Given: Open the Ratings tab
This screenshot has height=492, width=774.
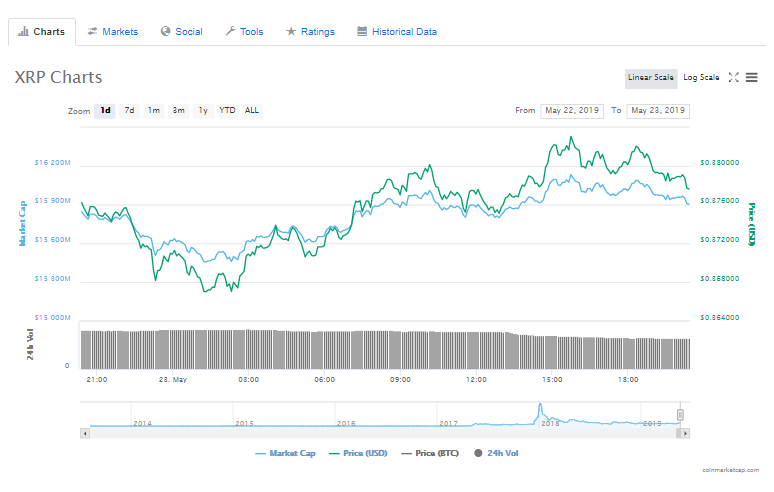Looking at the screenshot, I should [x=310, y=32].
